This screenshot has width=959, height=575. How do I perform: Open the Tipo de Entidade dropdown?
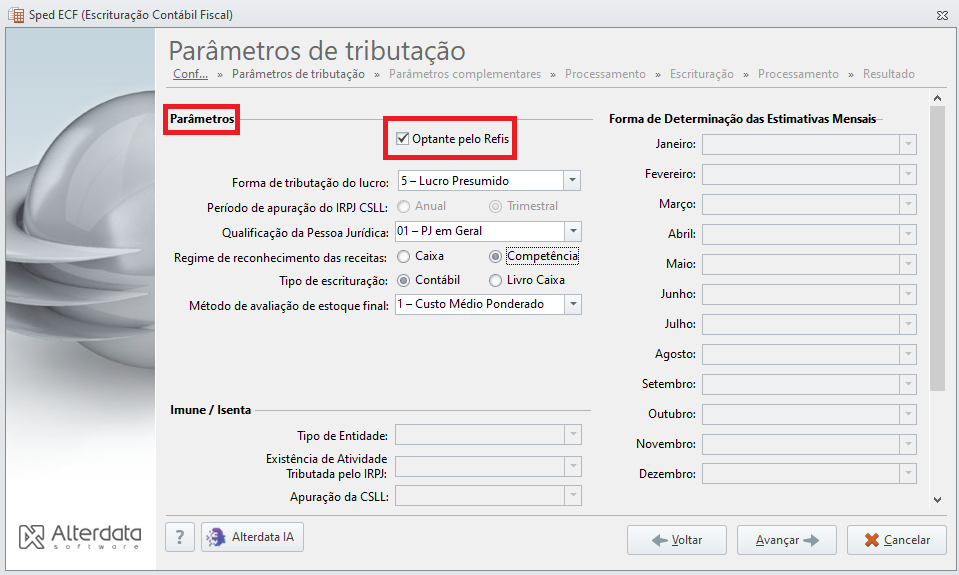573,435
